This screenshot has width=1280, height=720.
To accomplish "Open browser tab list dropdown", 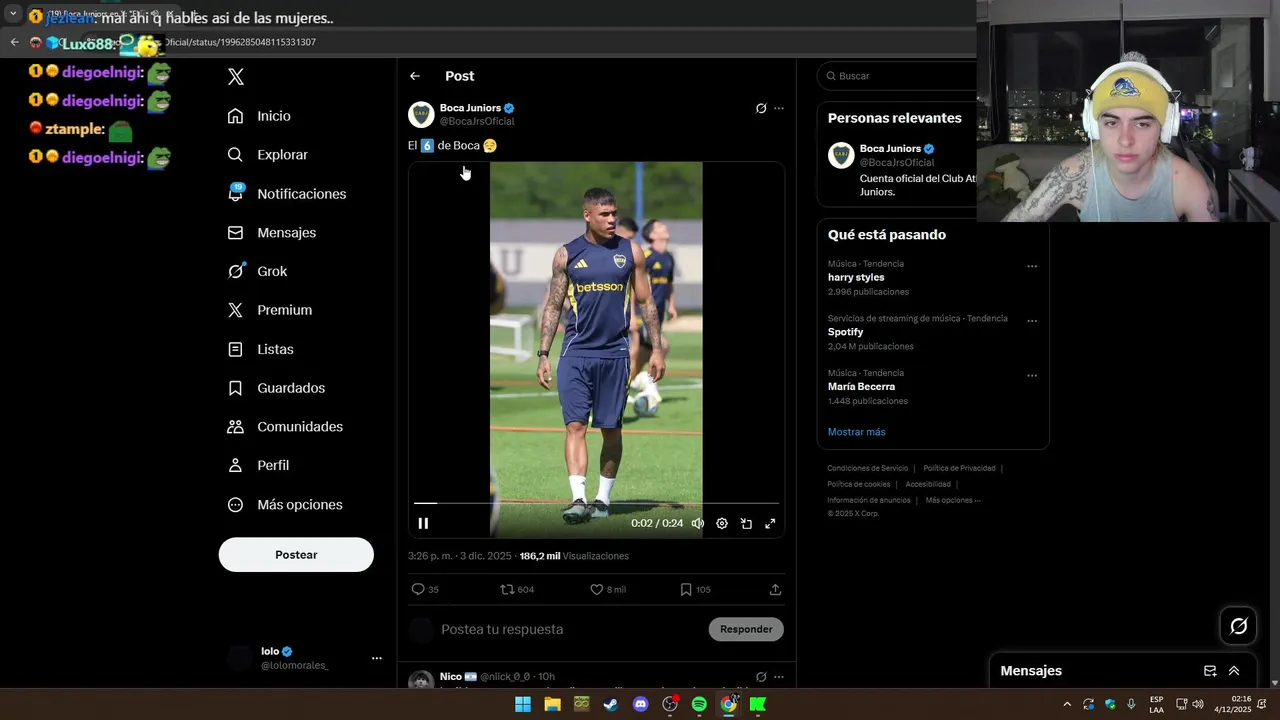I will pyautogui.click(x=13, y=14).
